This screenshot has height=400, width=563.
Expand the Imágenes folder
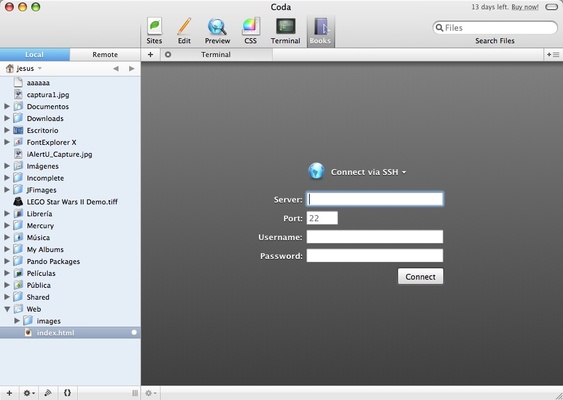7,166
